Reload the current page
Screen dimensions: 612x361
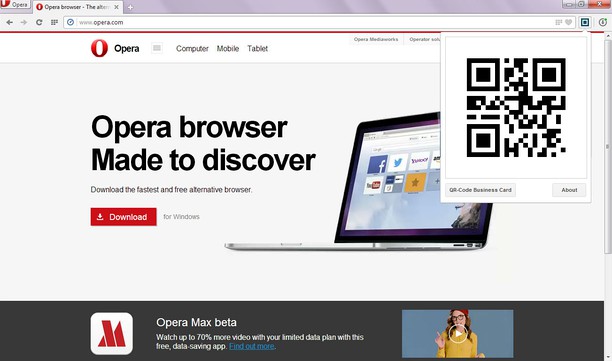tap(39, 22)
